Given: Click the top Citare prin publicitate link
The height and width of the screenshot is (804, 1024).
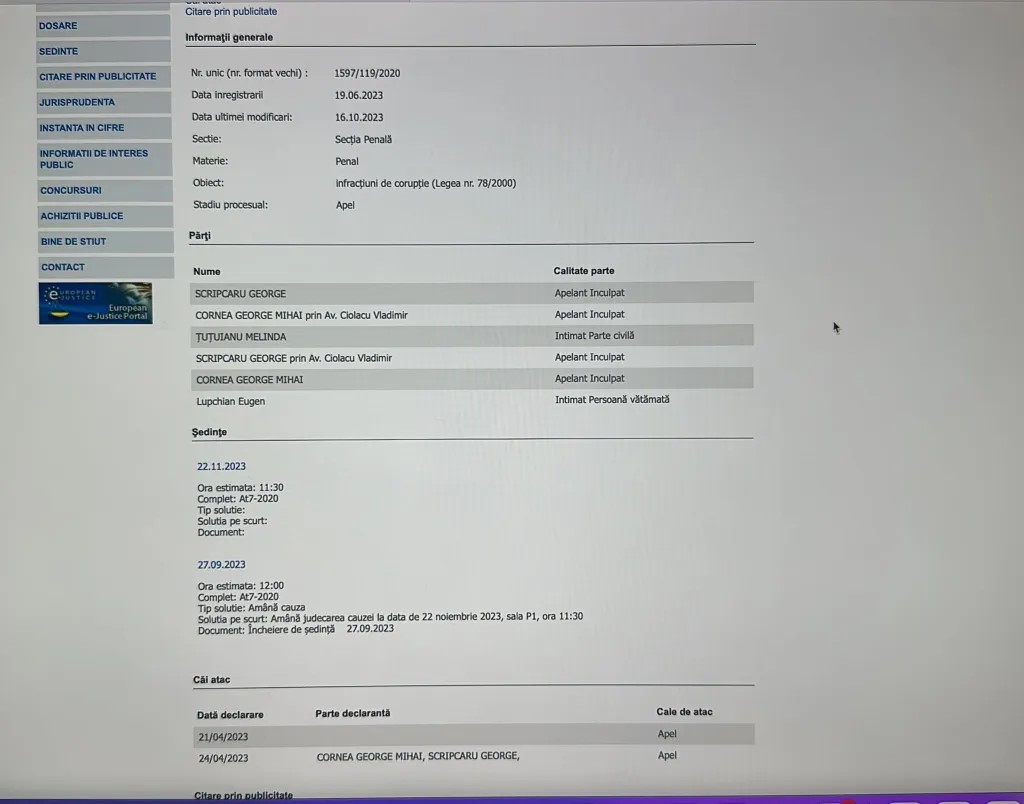Looking at the screenshot, I should click(231, 12).
